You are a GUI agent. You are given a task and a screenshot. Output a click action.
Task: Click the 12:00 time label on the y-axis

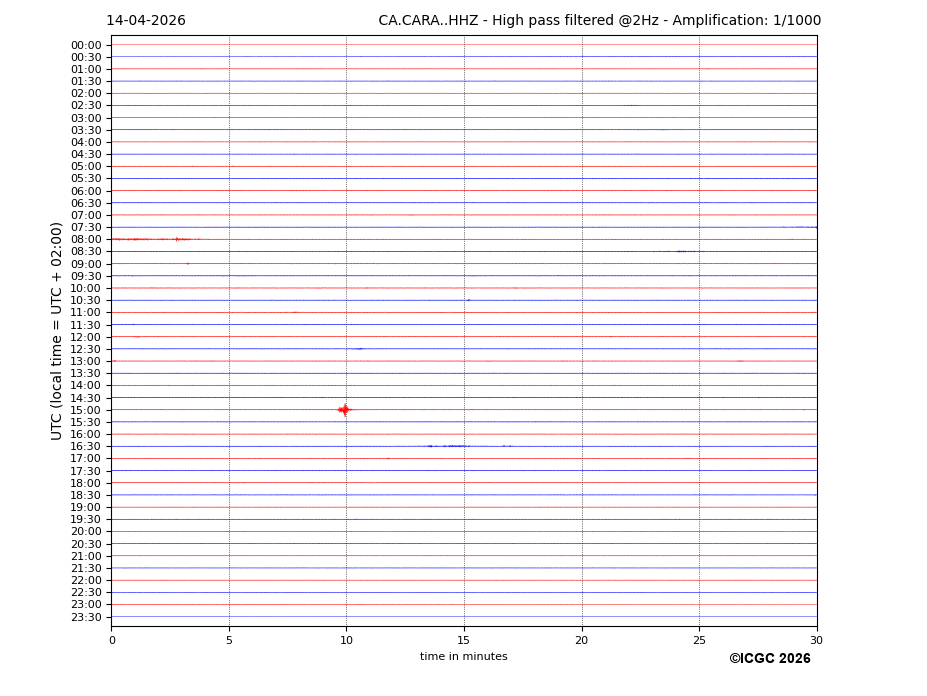(x=86, y=337)
